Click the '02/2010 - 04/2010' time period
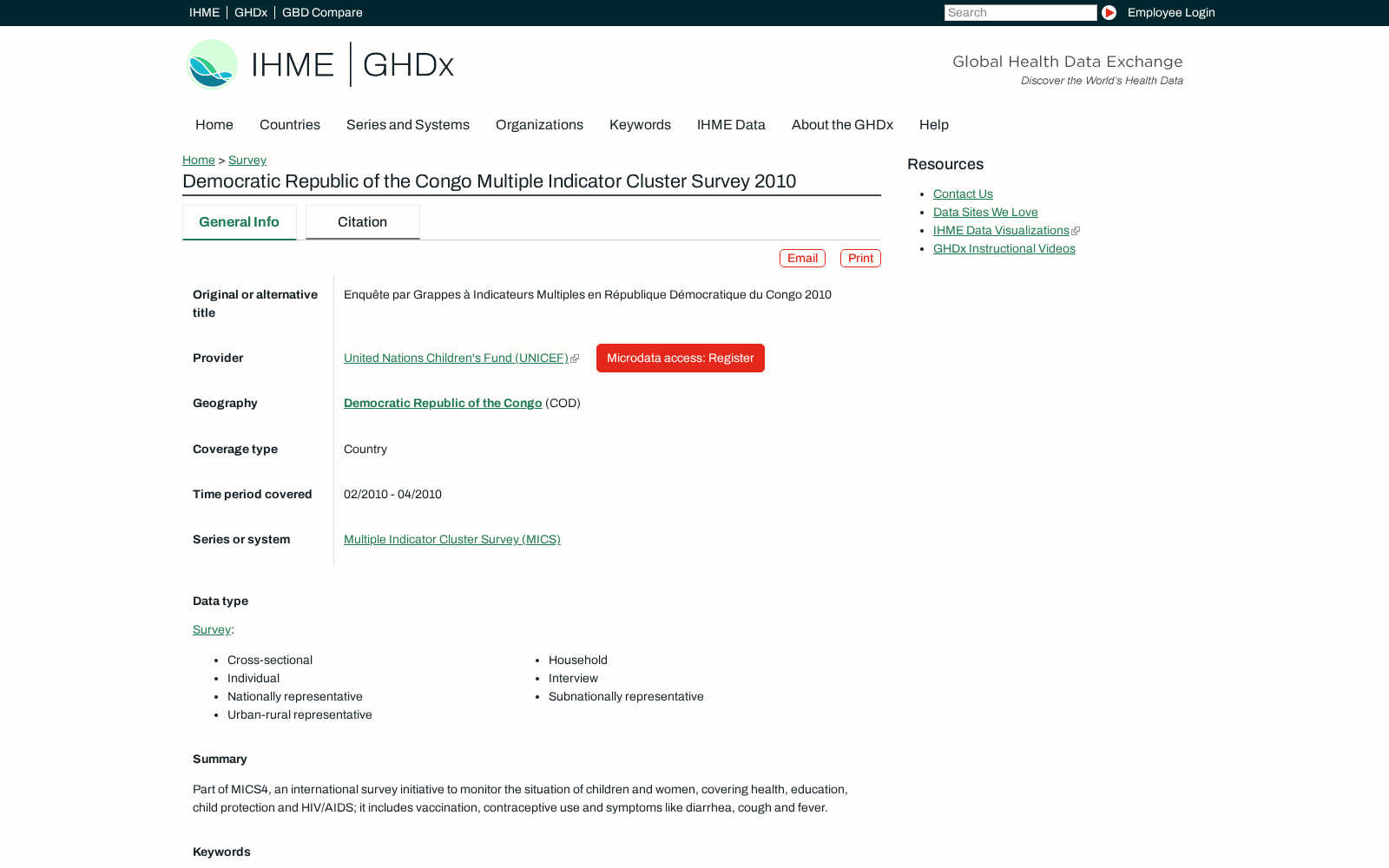Image resolution: width=1389 pixels, height=868 pixels. (x=392, y=494)
